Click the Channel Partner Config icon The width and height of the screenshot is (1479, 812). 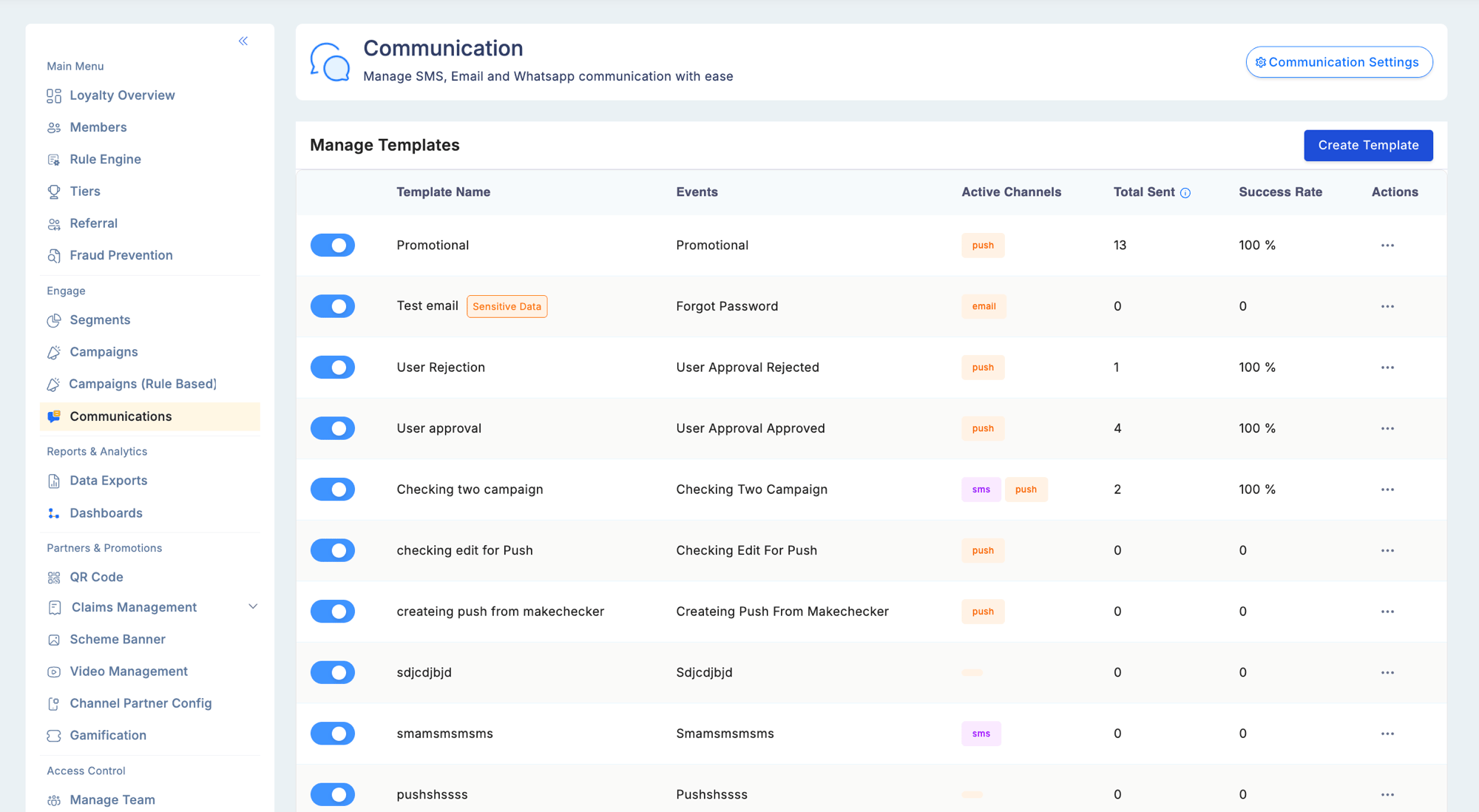pyautogui.click(x=54, y=703)
